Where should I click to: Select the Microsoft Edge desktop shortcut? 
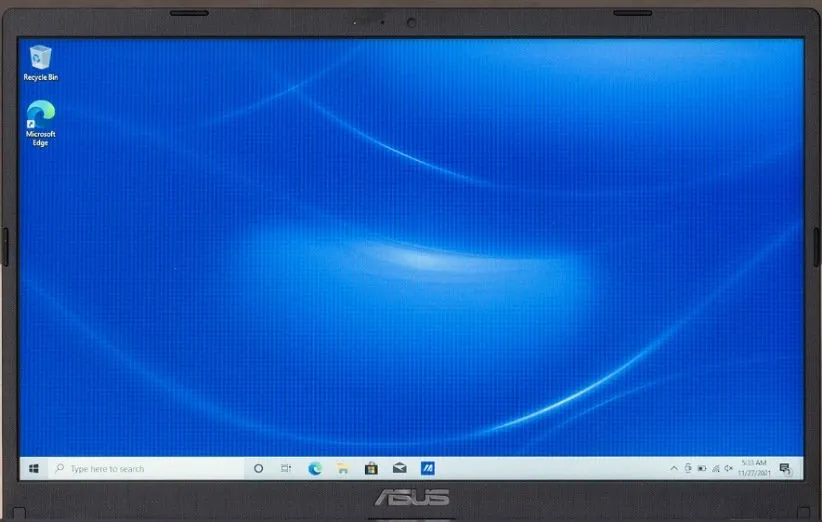(41, 120)
